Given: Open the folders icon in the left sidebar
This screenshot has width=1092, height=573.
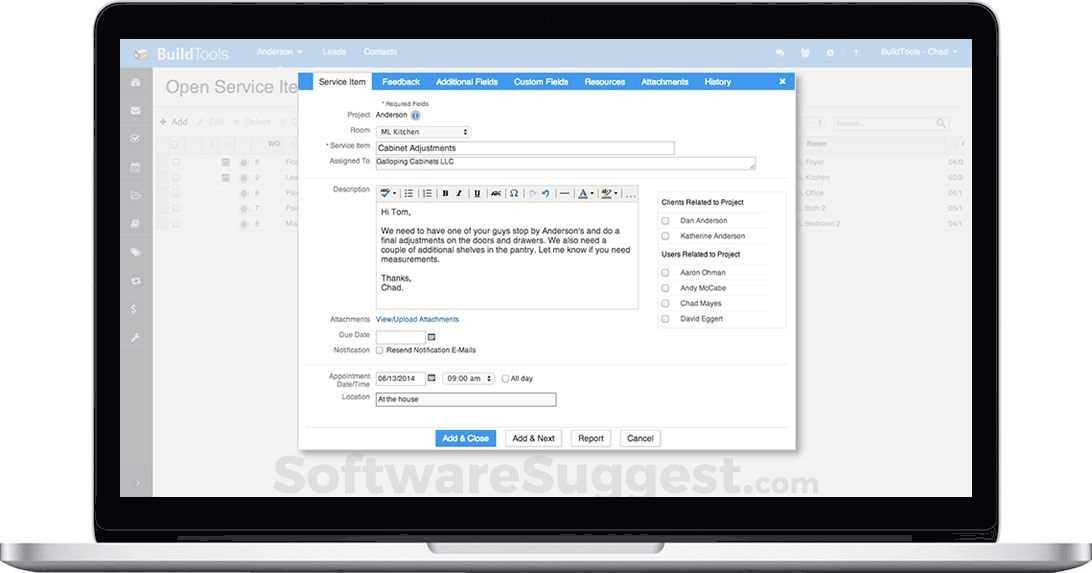Looking at the screenshot, I should pyautogui.click(x=136, y=196).
